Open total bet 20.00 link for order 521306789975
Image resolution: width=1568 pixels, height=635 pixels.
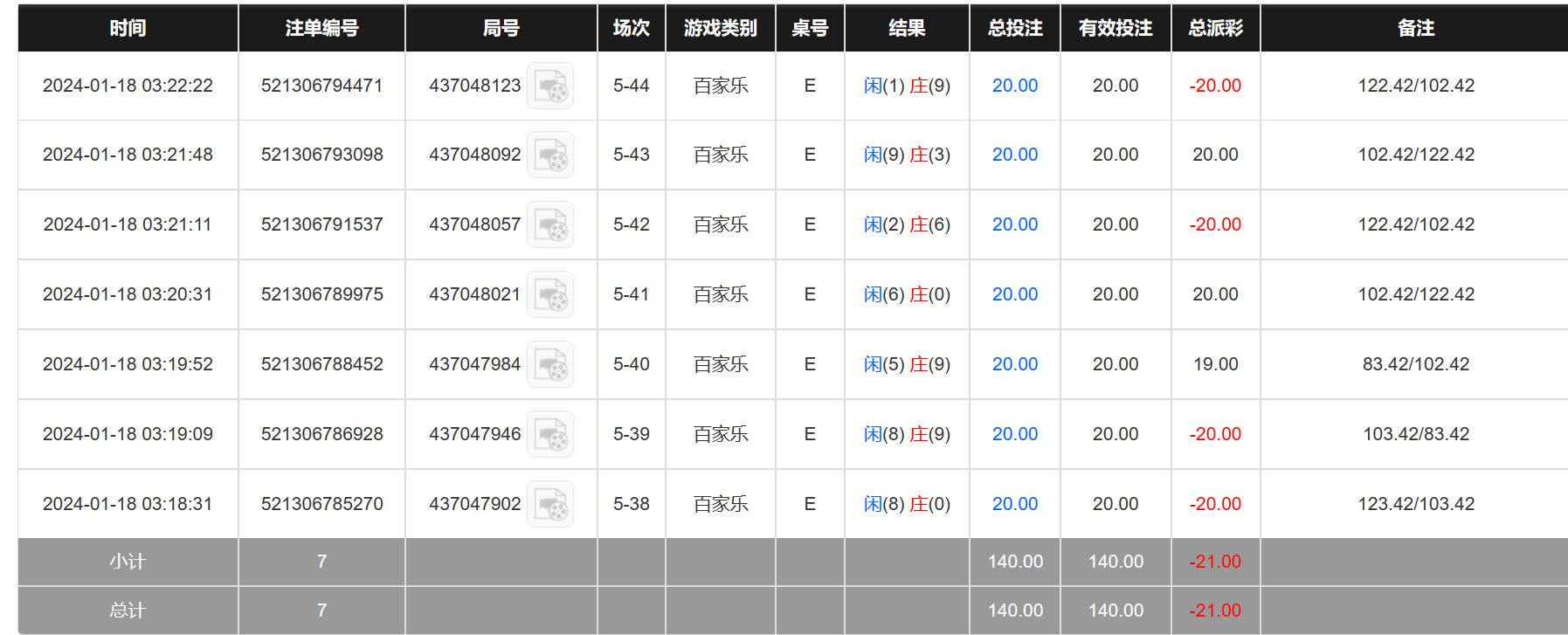pyautogui.click(x=1015, y=294)
